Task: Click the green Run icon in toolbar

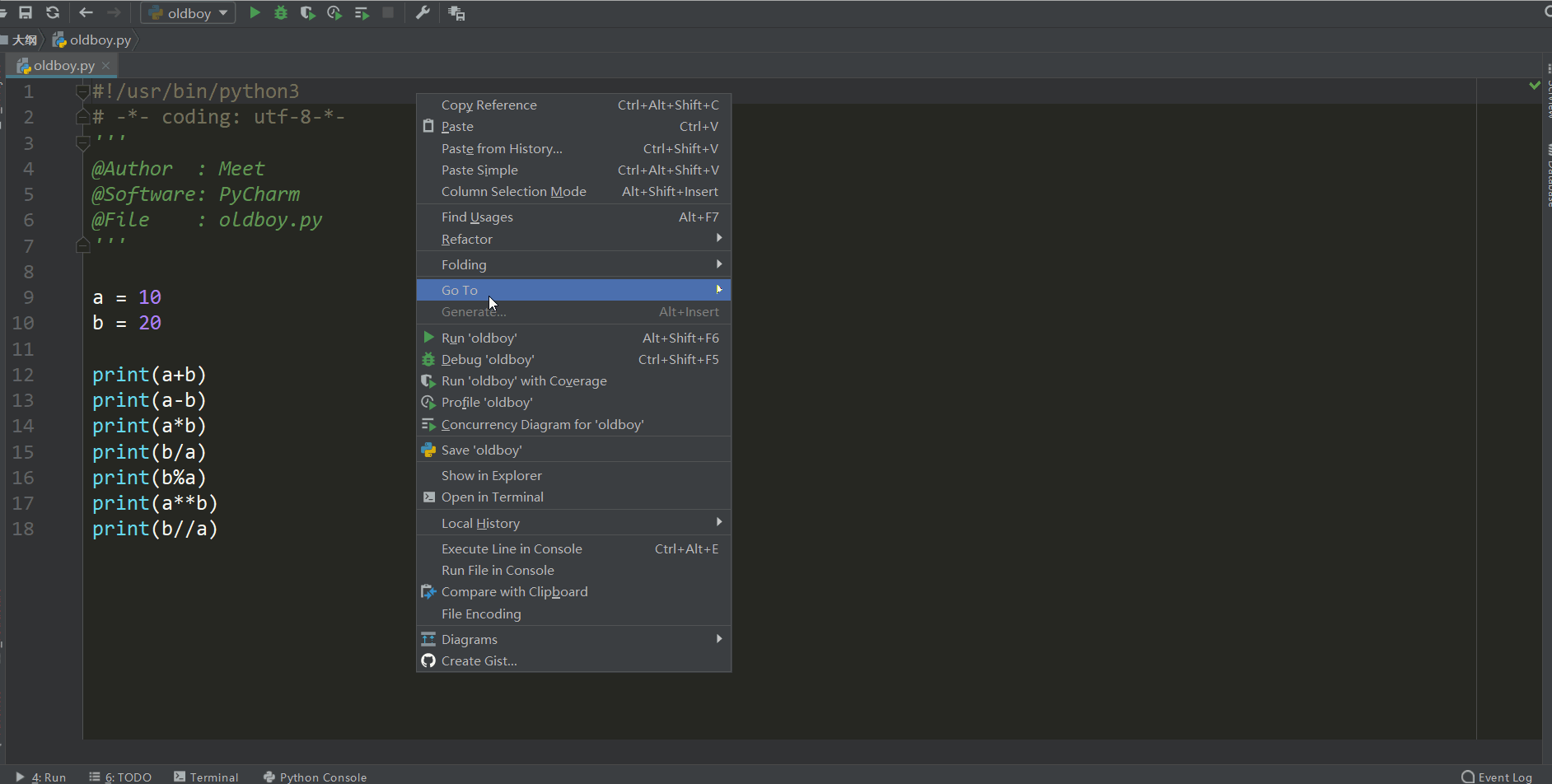Action: (255, 12)
